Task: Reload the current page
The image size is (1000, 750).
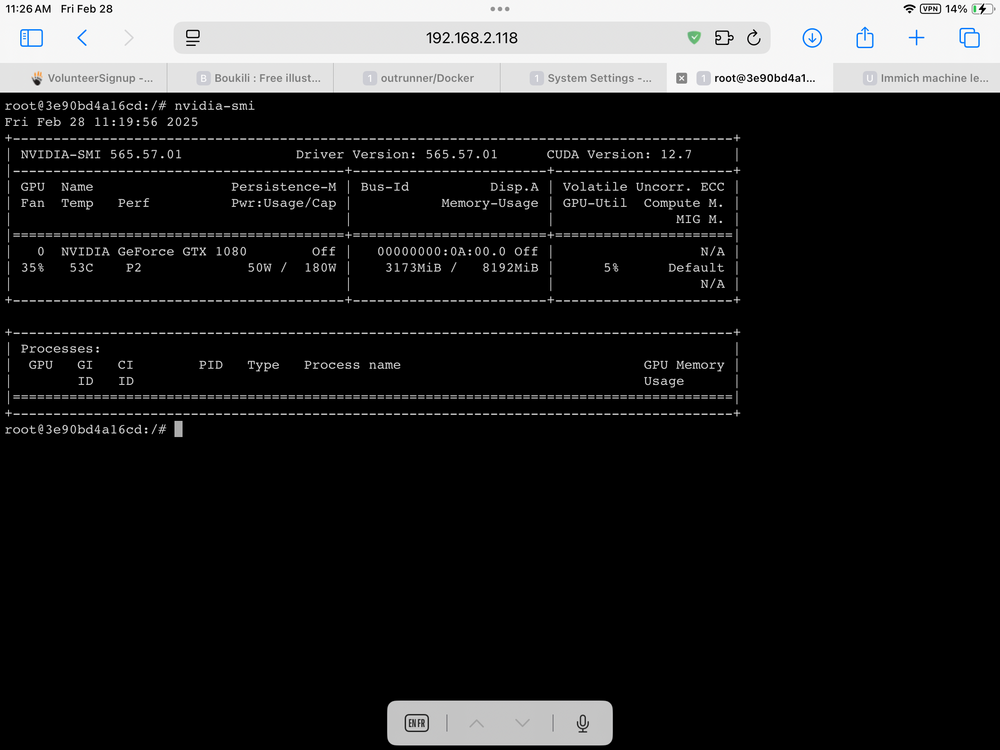Action: pos(754,38)
